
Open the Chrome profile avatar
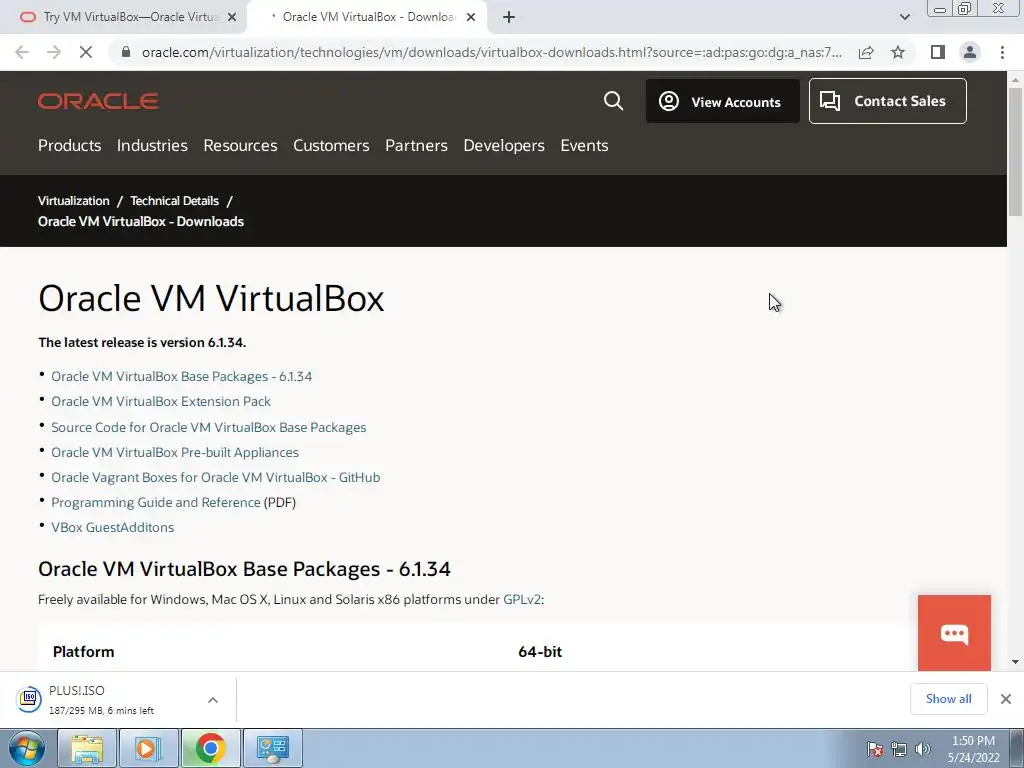click(970, 52)
